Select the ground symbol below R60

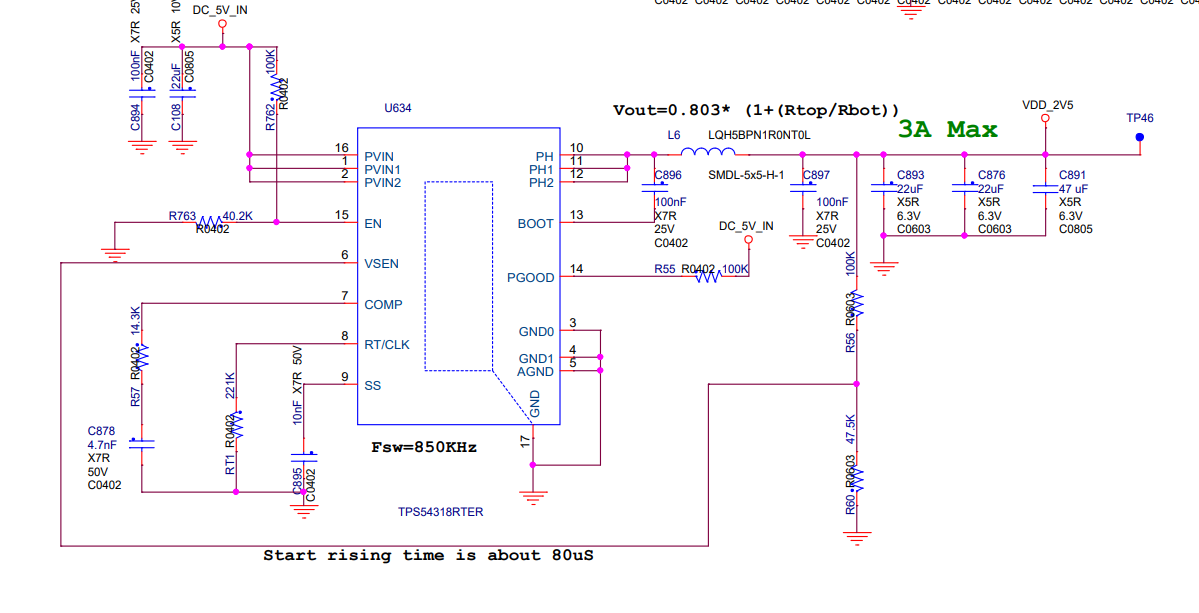point(856,537)
